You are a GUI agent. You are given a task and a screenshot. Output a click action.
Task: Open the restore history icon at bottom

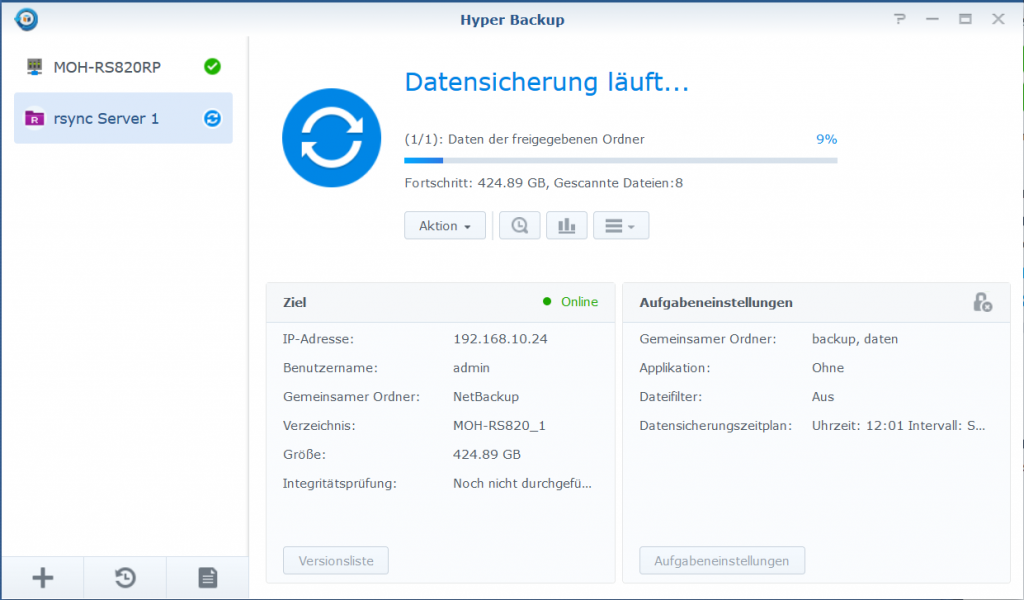pos(124,577)
